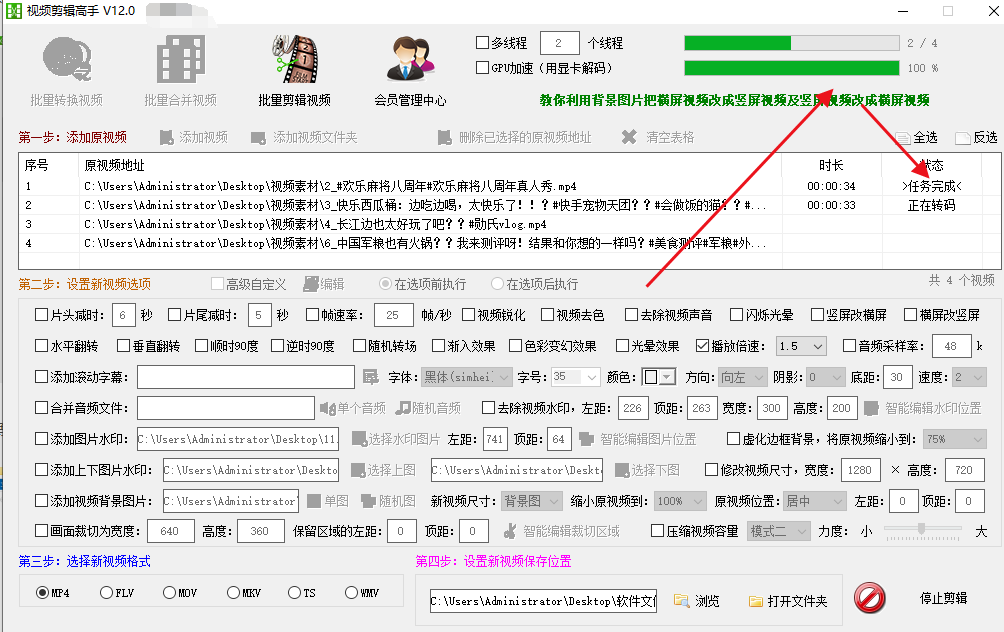Toggle 水平翻转 checkbox
This screenshot has height=632, width=1004.
(42, 346)
